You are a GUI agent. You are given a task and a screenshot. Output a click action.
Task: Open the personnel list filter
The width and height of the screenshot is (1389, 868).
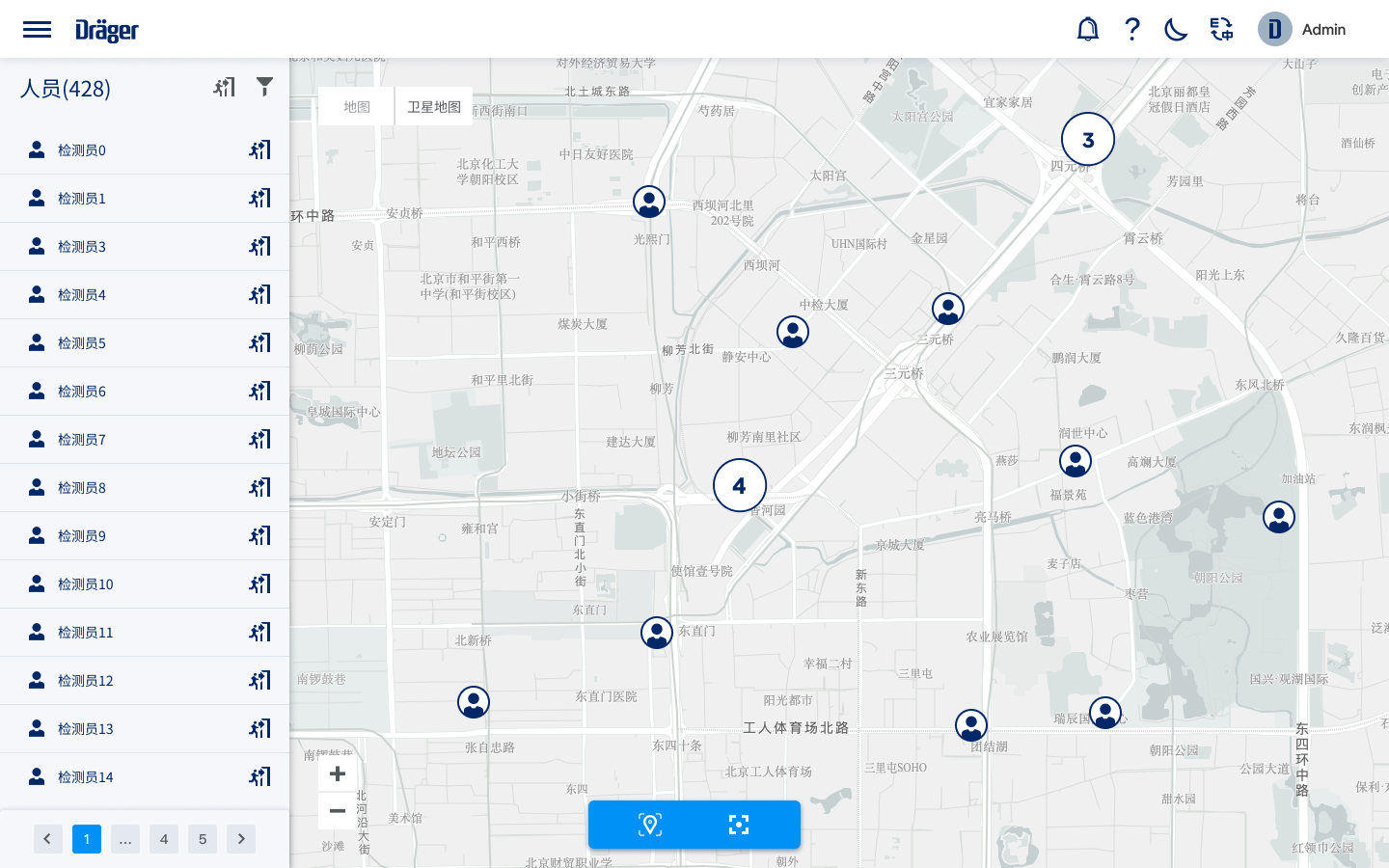pos(264,87)
